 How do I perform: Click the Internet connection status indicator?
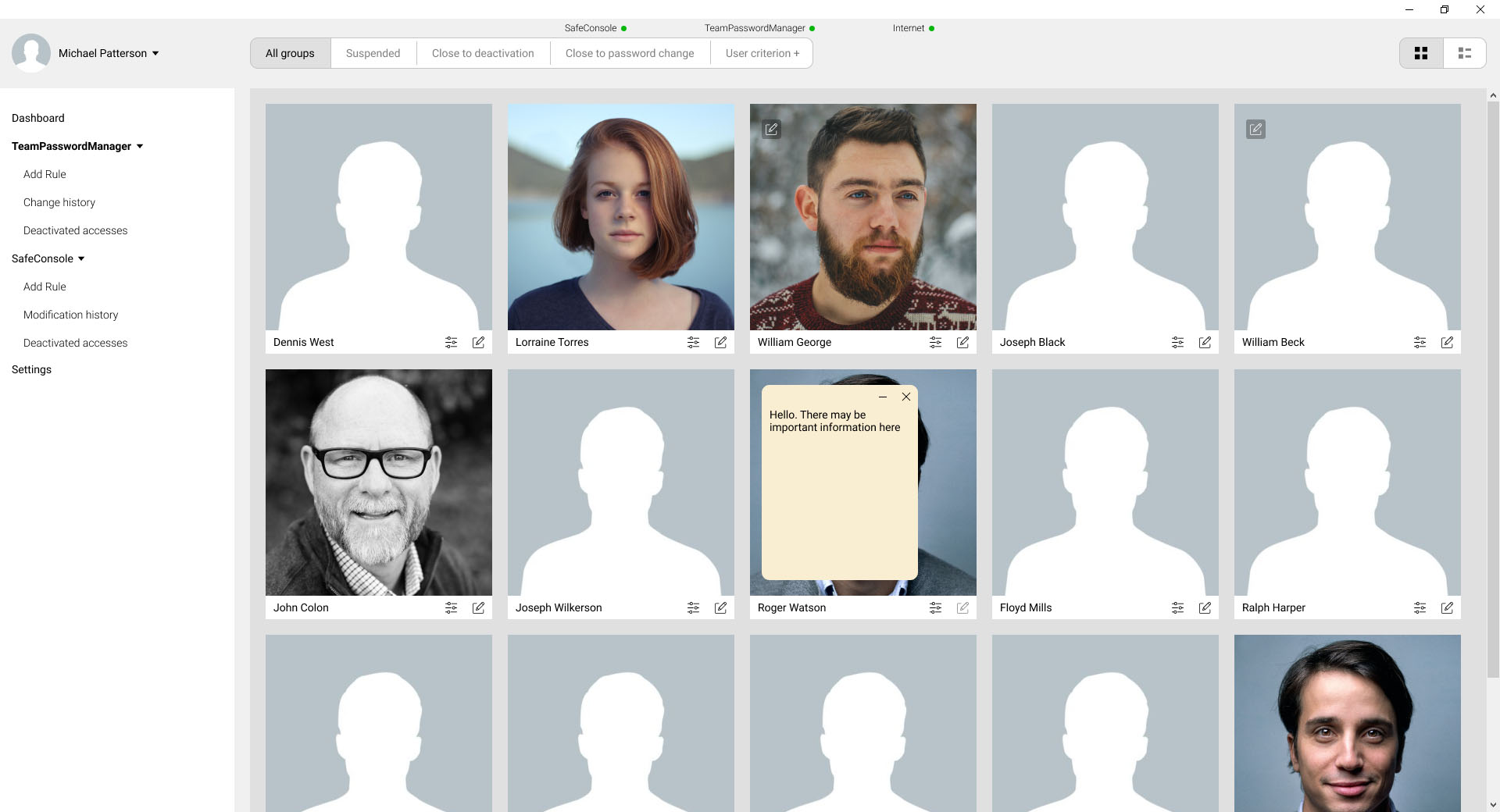click(x=931, y=28)
